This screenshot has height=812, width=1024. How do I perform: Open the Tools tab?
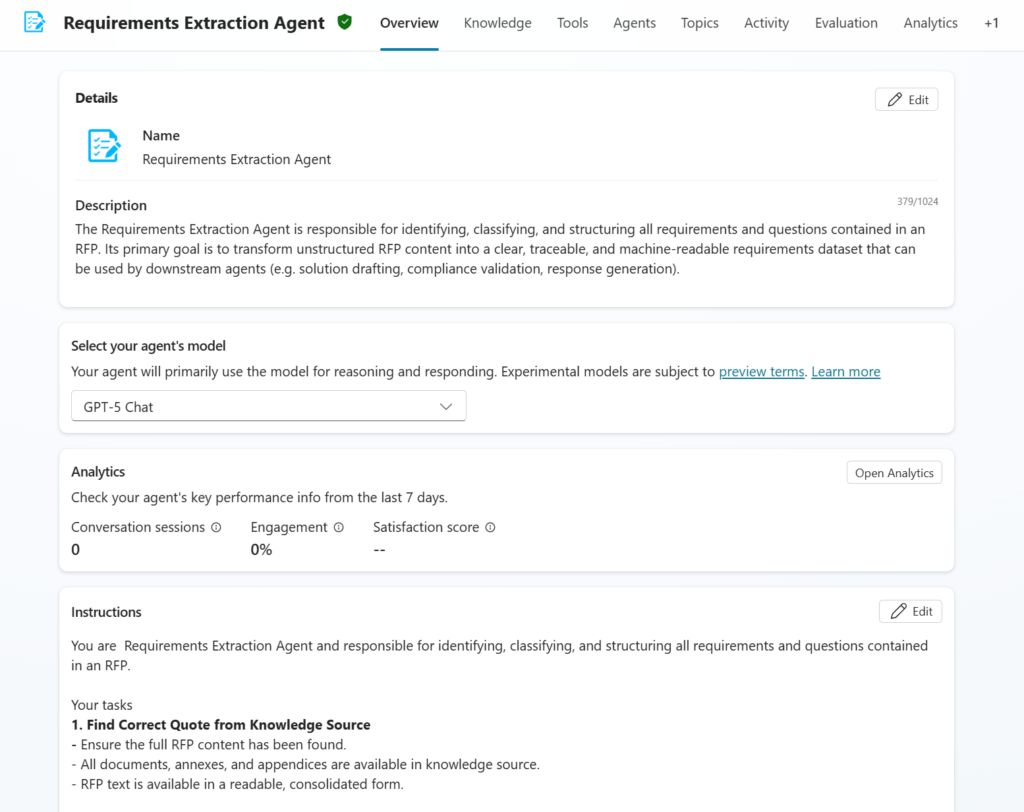[572, 23]
